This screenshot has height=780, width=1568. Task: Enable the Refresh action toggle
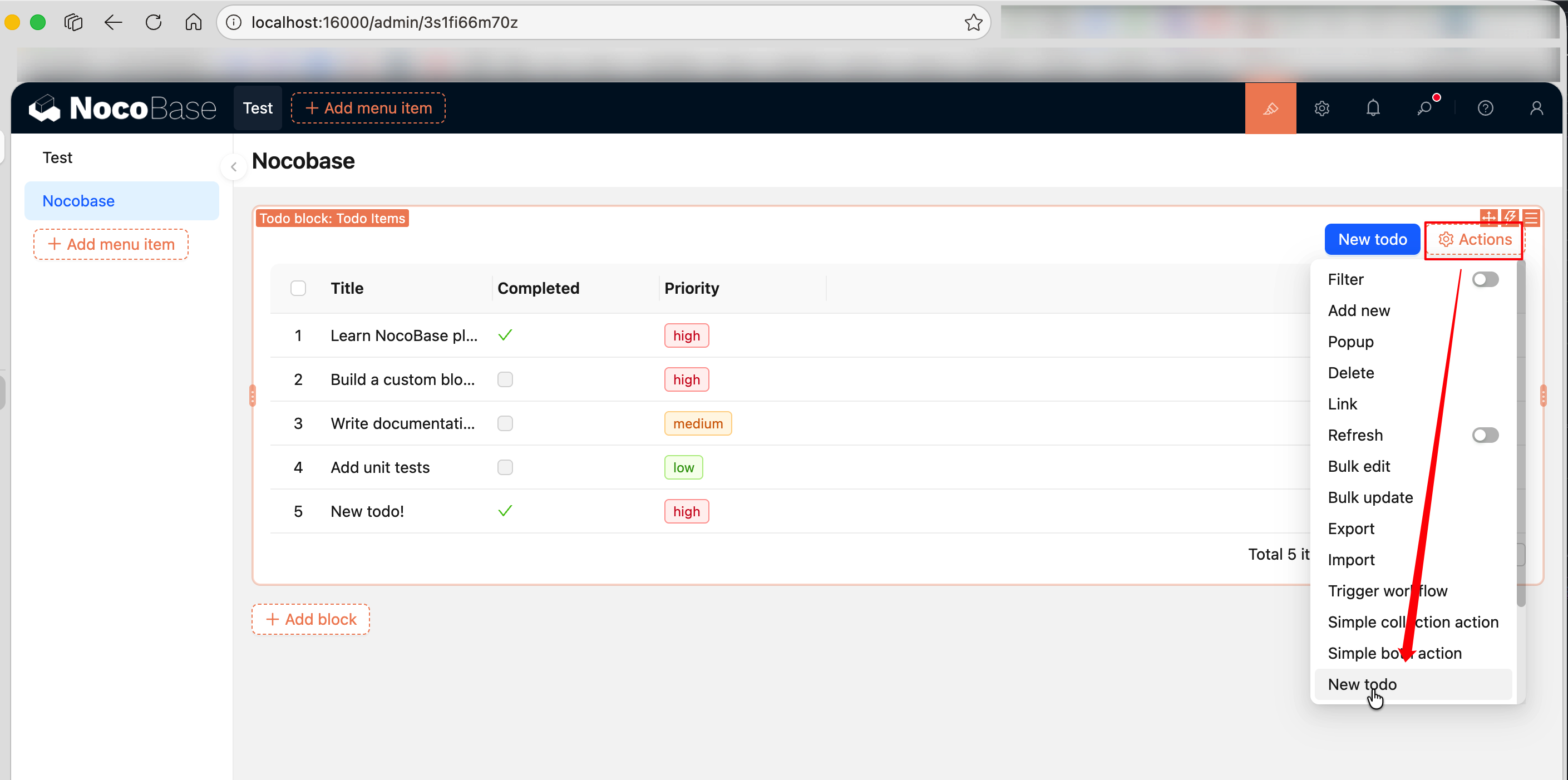coord(1485,435)
